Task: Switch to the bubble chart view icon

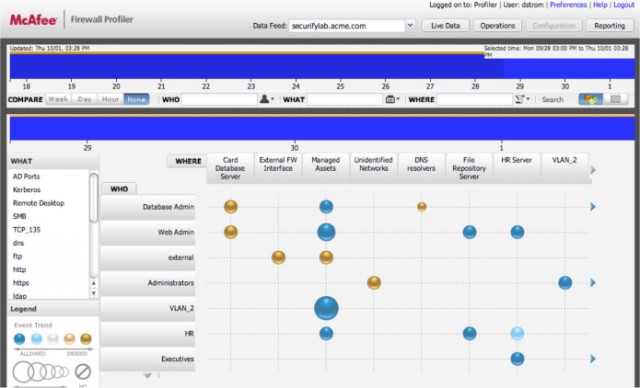Action: [591, 99]
